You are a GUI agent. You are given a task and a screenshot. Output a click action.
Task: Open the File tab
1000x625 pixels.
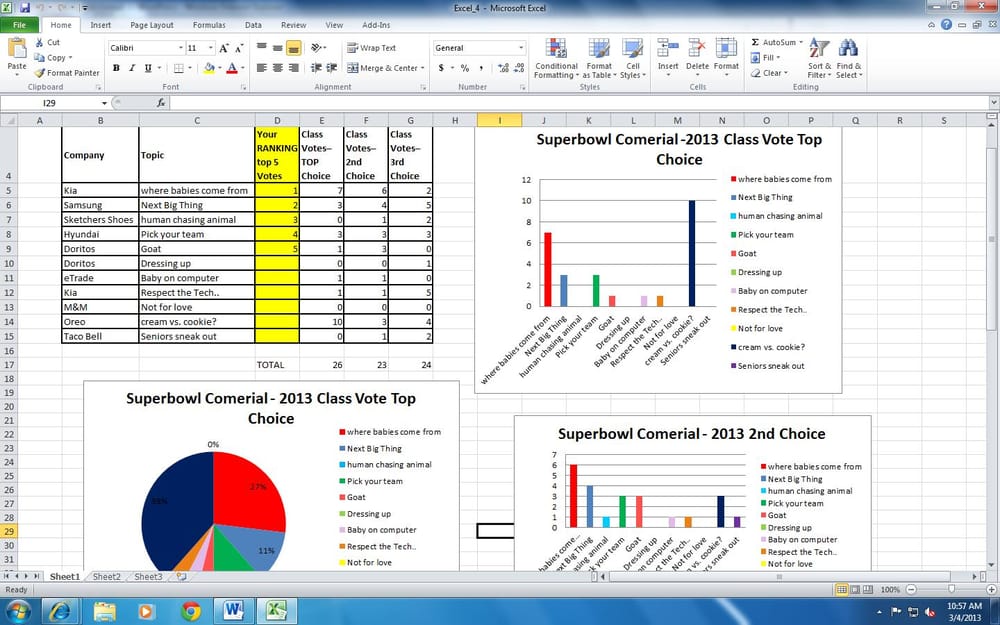pyautogui.click(x=20, y=25)
